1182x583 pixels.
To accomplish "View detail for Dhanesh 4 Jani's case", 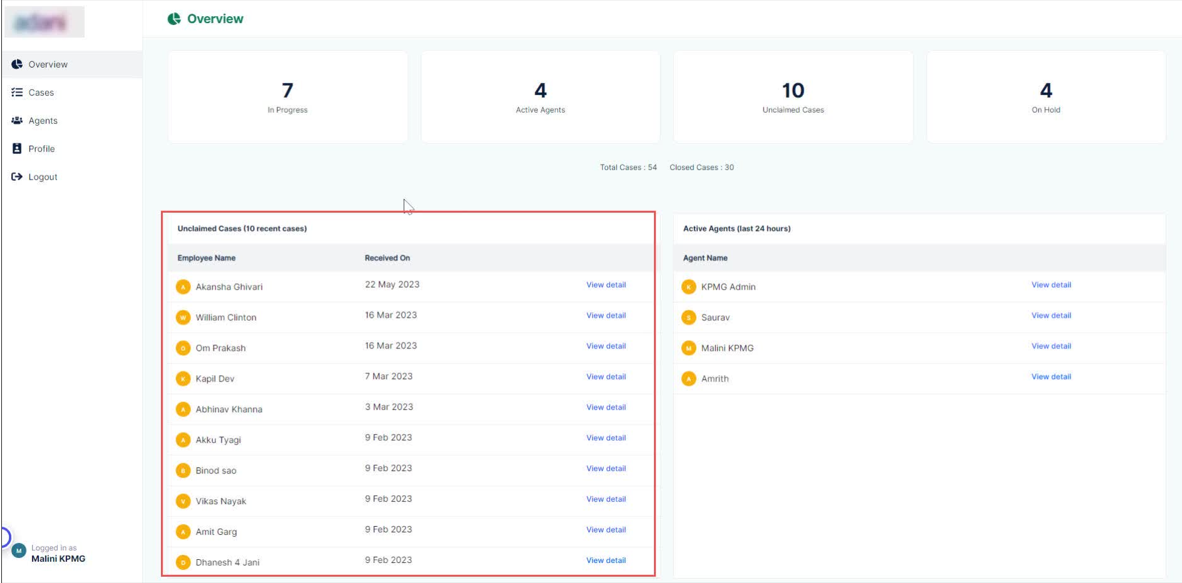I will (606, 560).
